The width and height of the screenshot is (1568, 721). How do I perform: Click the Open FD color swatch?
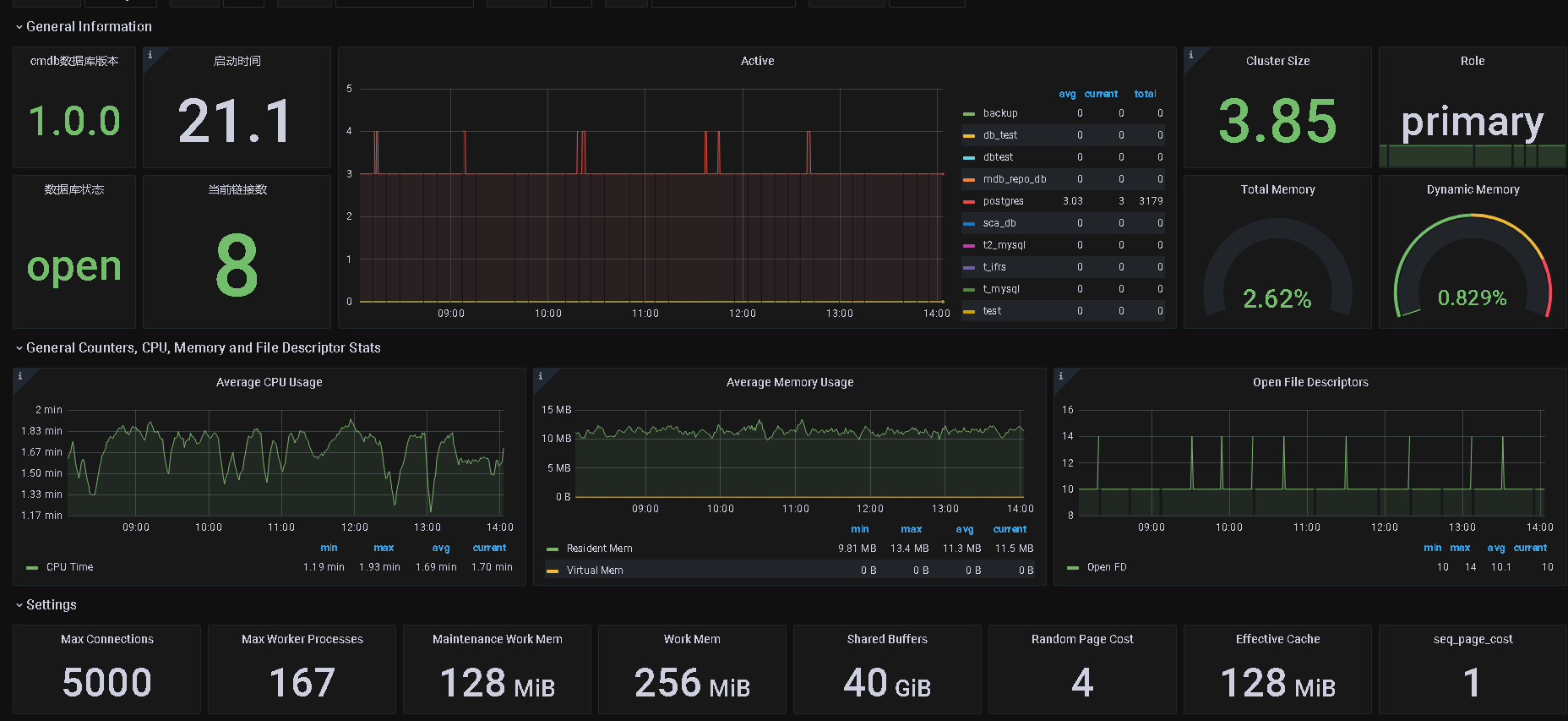click(1073, 568)
